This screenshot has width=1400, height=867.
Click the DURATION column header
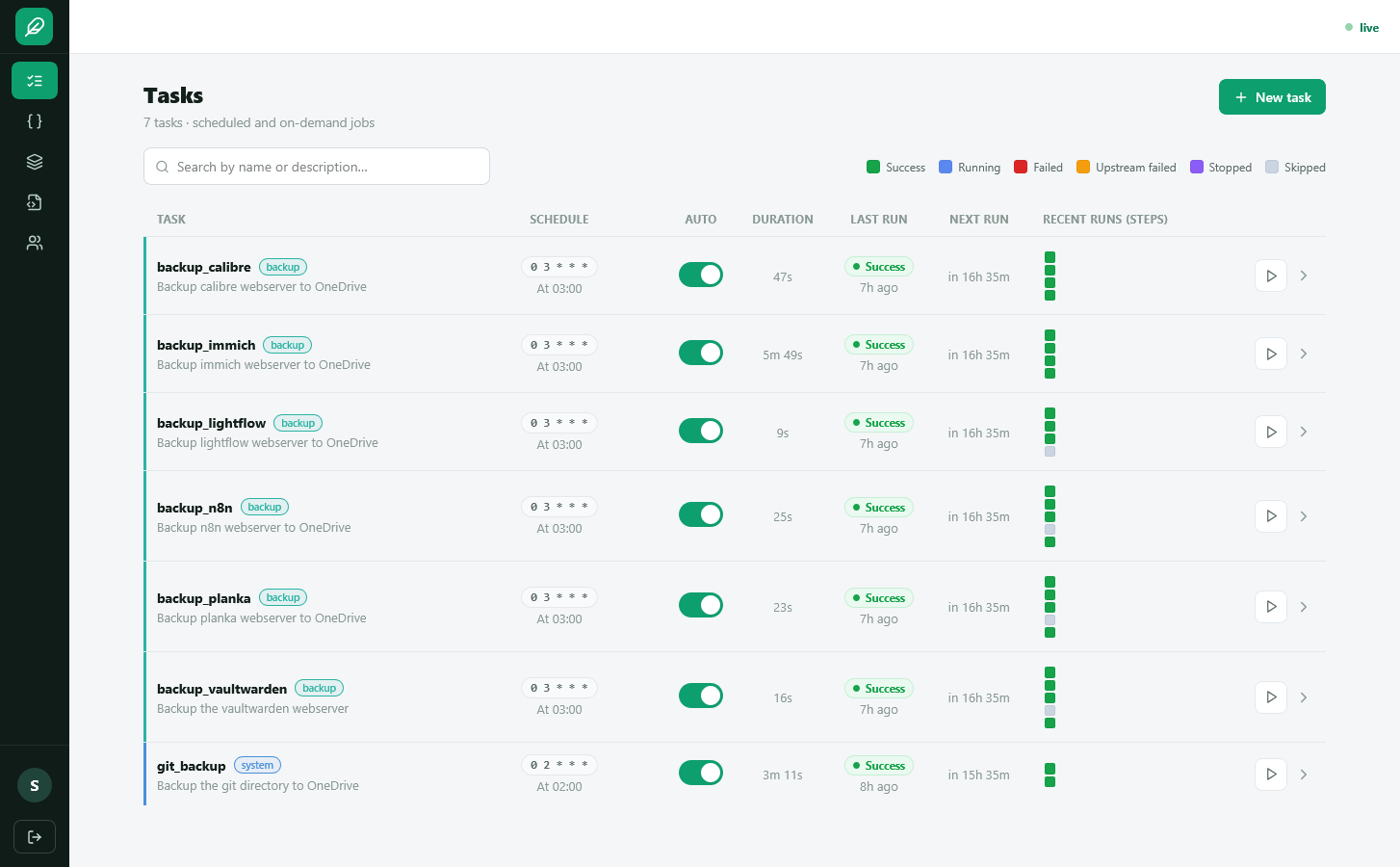tap(783, 220)
